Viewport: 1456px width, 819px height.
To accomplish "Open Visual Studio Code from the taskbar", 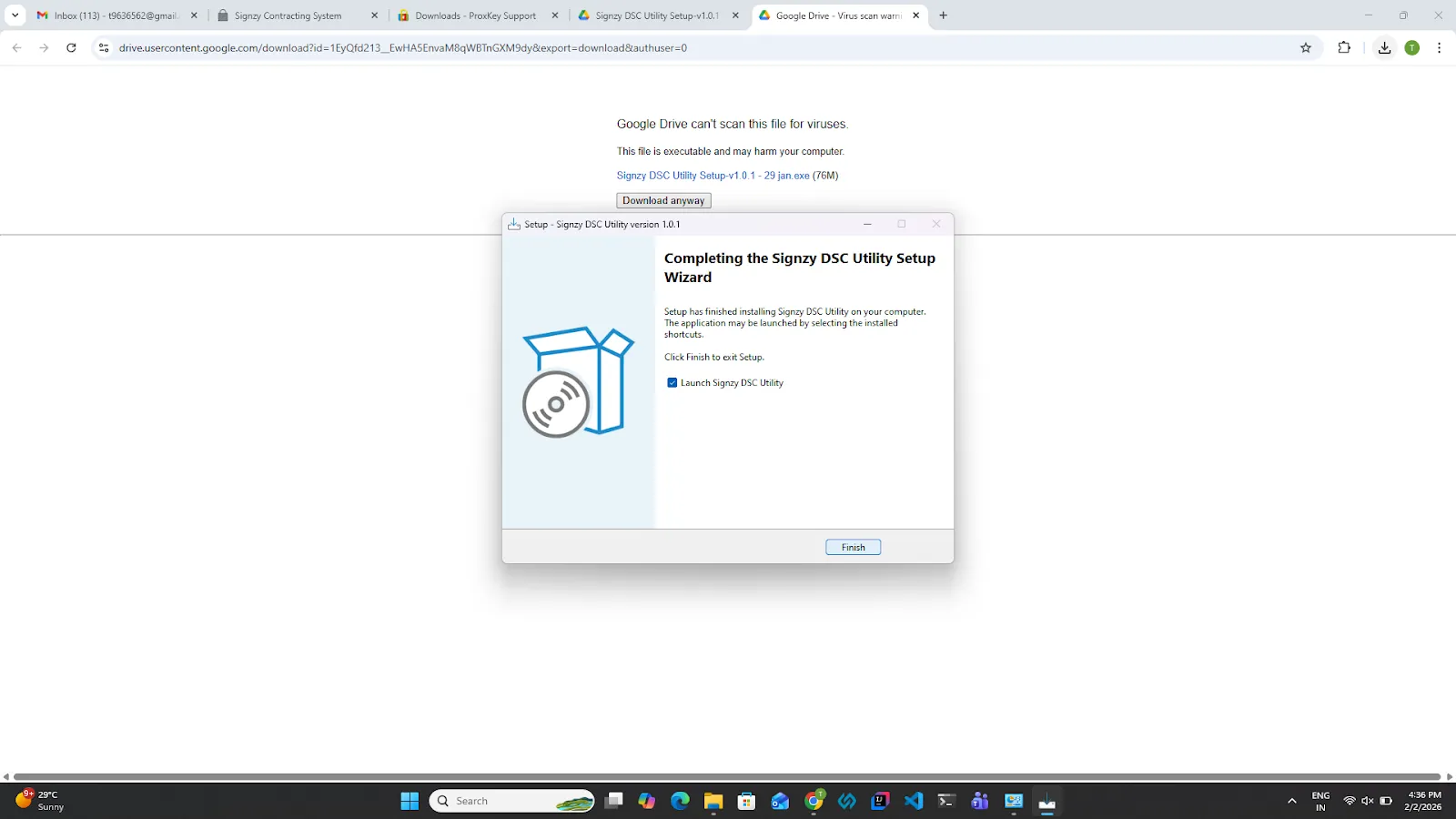I will [x=914, y=801].
